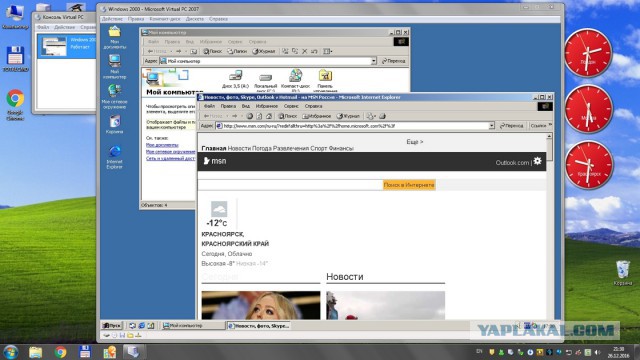Image resolution: width=640 pixels, height=360 pixels.
Task: Click the Поиск button in the Мой компьютер toolbar
Action: tap(213, 51)
